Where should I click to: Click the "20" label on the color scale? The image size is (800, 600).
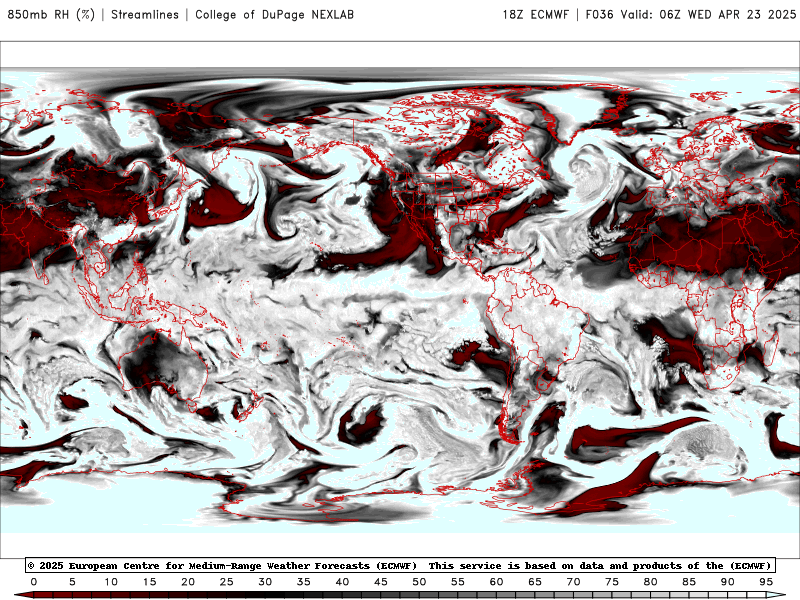188,582
